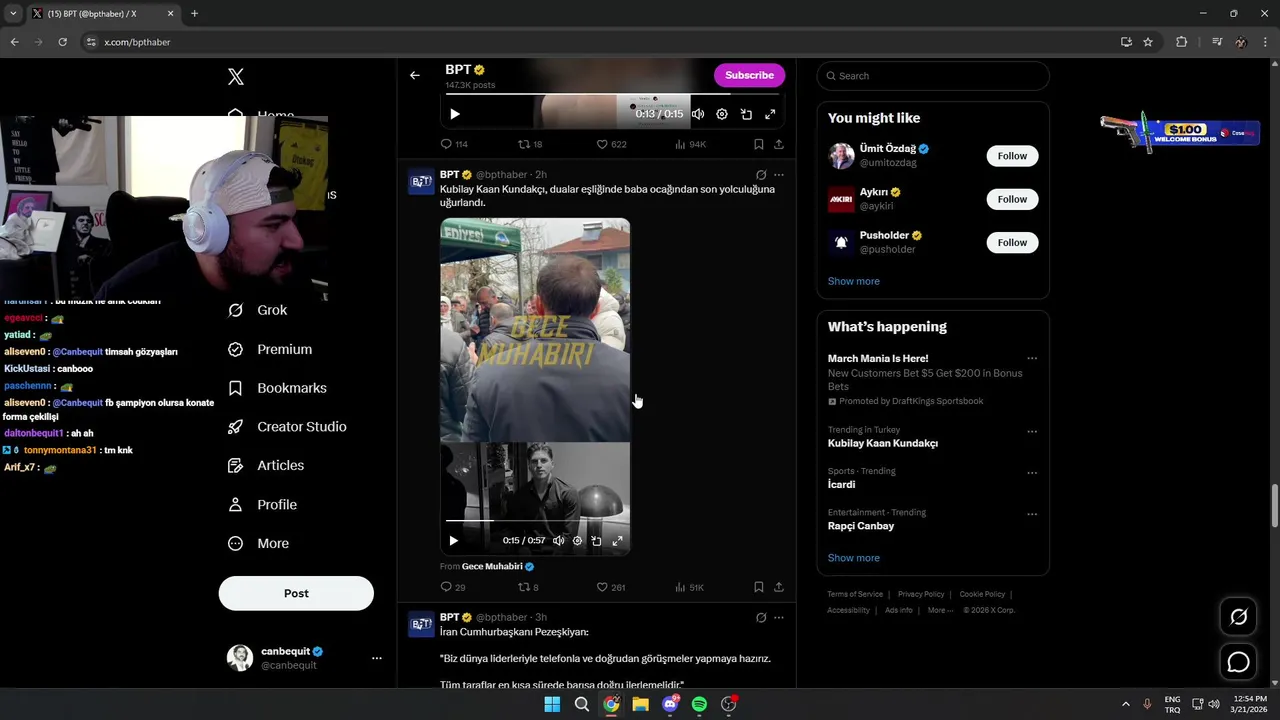This screenshot has height=720, width=1280.
Task: Open Premium in the sidebar
Action: pos(270,349)
